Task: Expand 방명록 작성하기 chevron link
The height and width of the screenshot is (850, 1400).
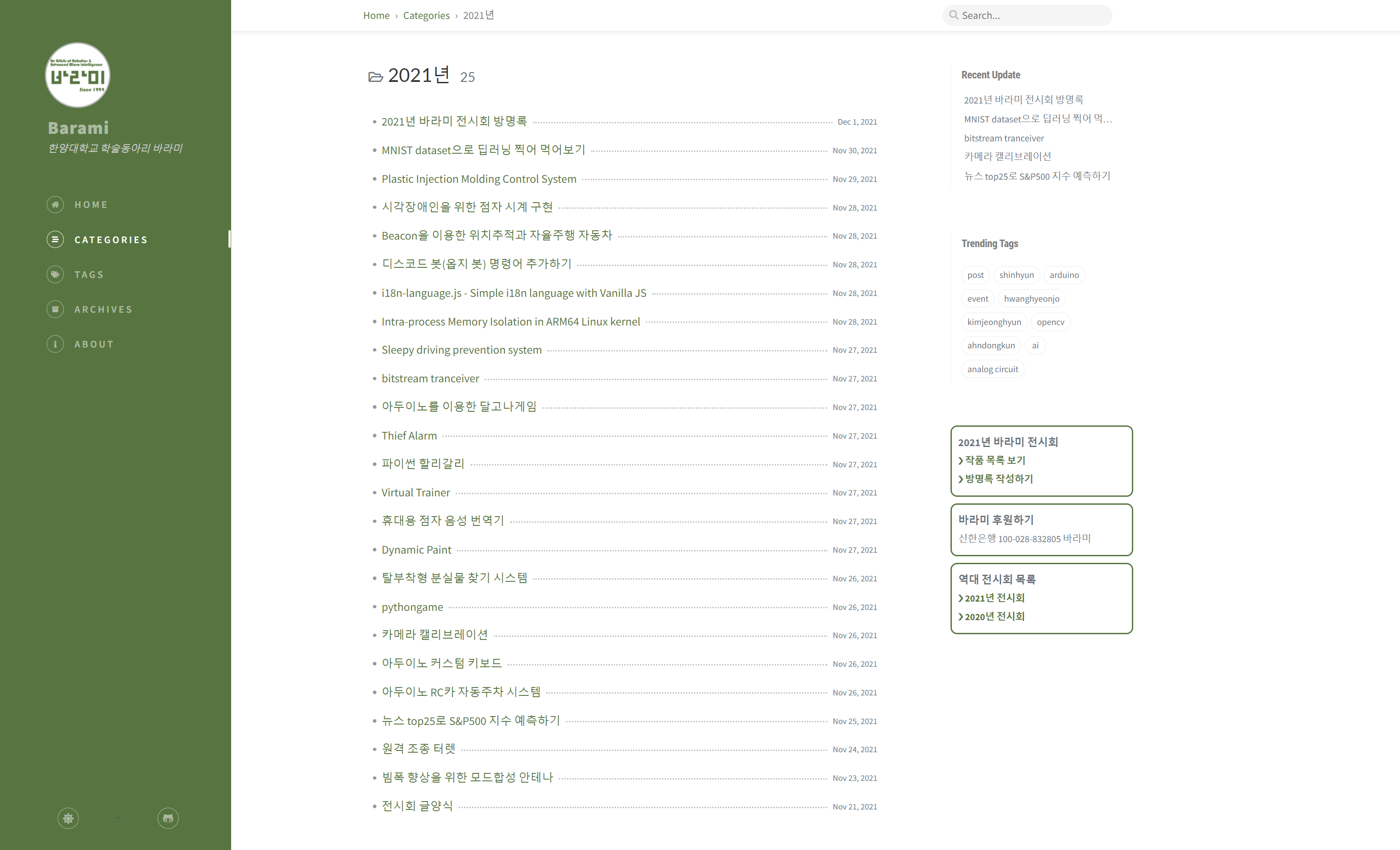Action: tap(998, 479)
